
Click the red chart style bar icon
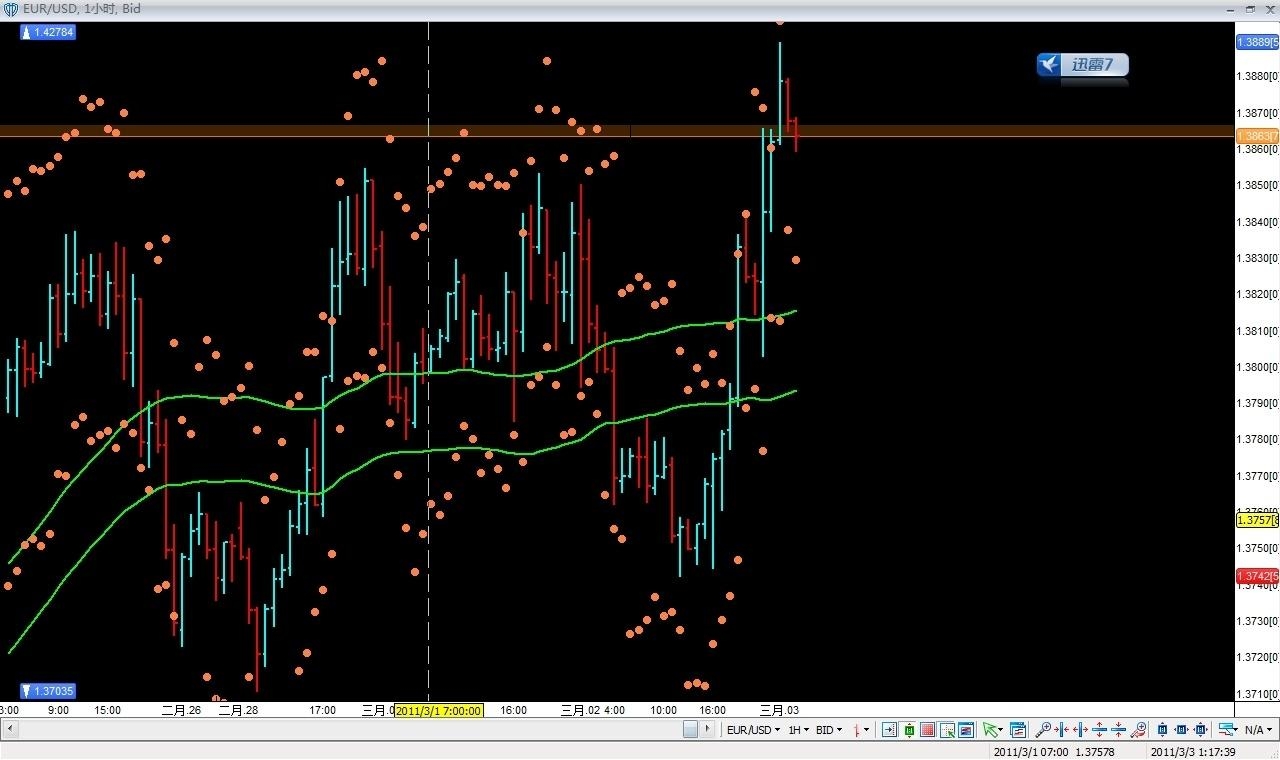coord(859,730)
